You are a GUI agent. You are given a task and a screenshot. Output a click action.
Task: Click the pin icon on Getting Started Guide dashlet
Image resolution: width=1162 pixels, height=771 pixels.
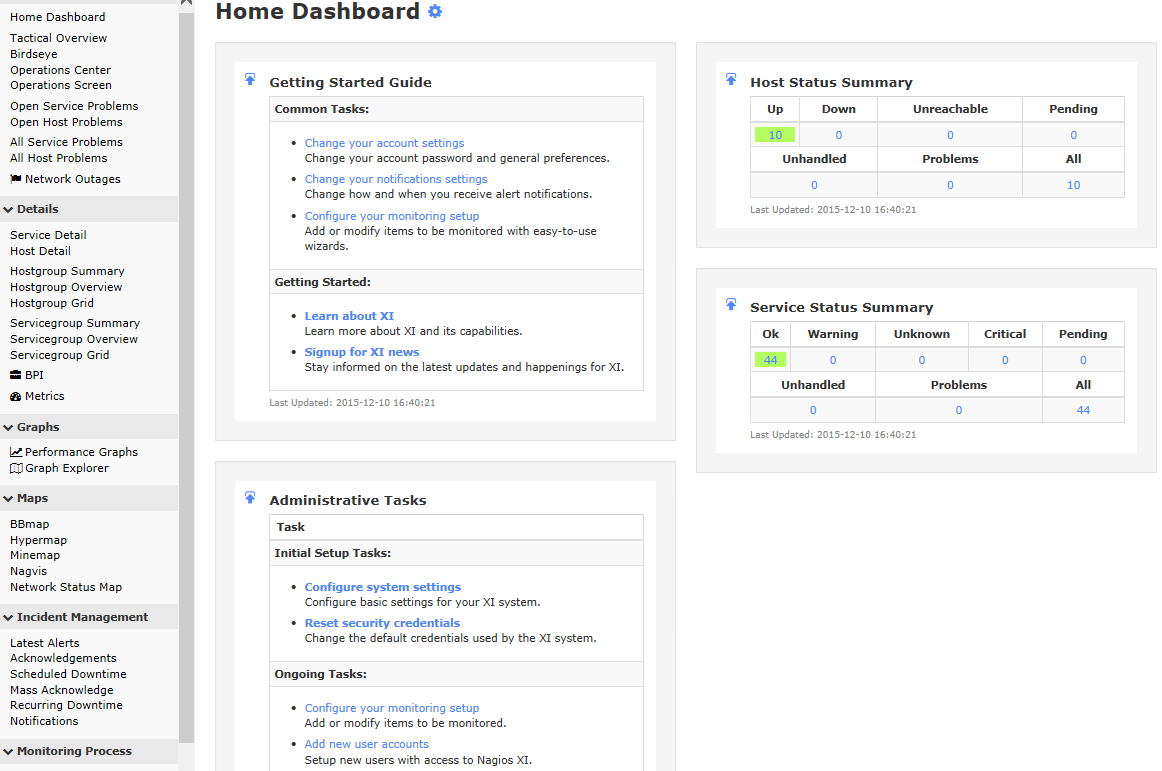(250, 79)
